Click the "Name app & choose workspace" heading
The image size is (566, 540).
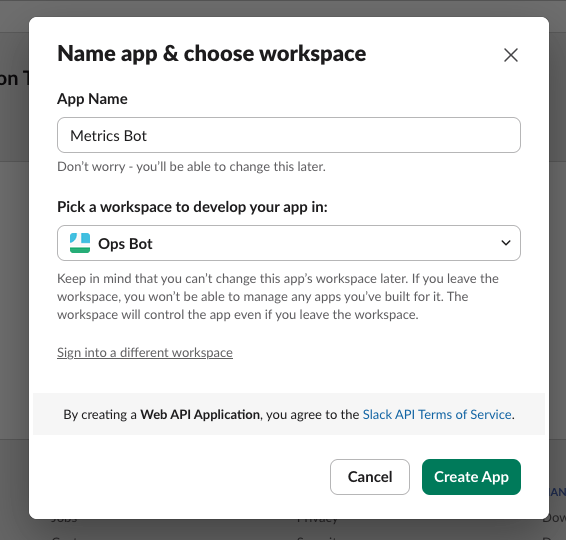212,54
